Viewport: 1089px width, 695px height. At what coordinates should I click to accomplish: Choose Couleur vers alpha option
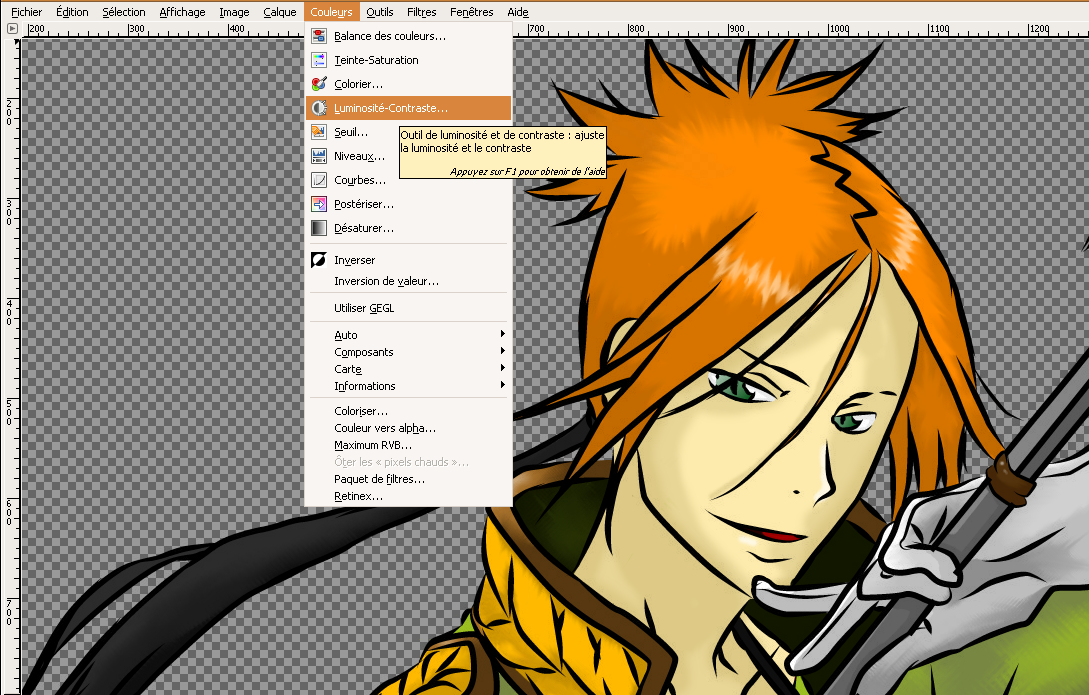(x=385, y=428)
